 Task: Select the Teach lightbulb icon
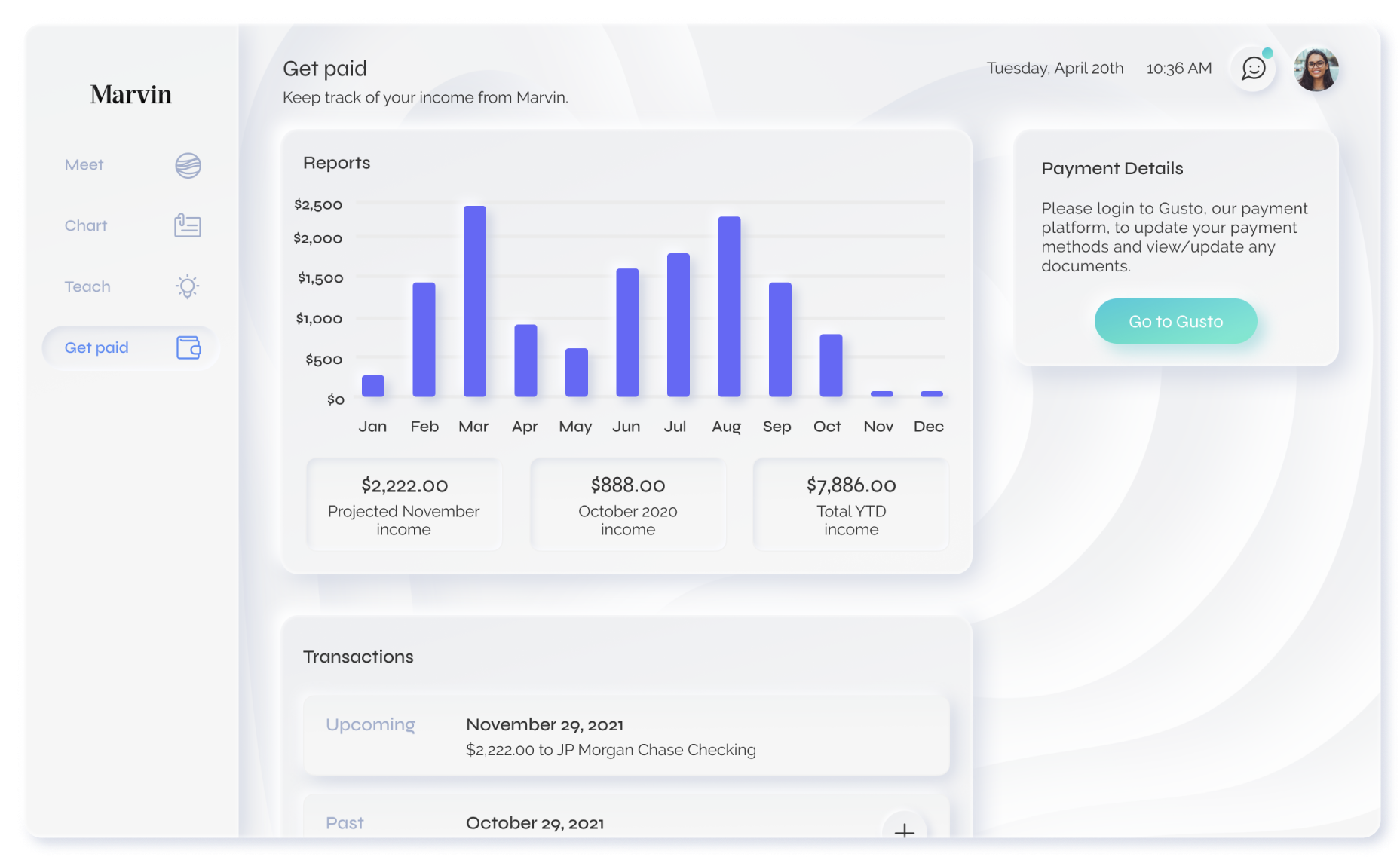click(188, 286)
